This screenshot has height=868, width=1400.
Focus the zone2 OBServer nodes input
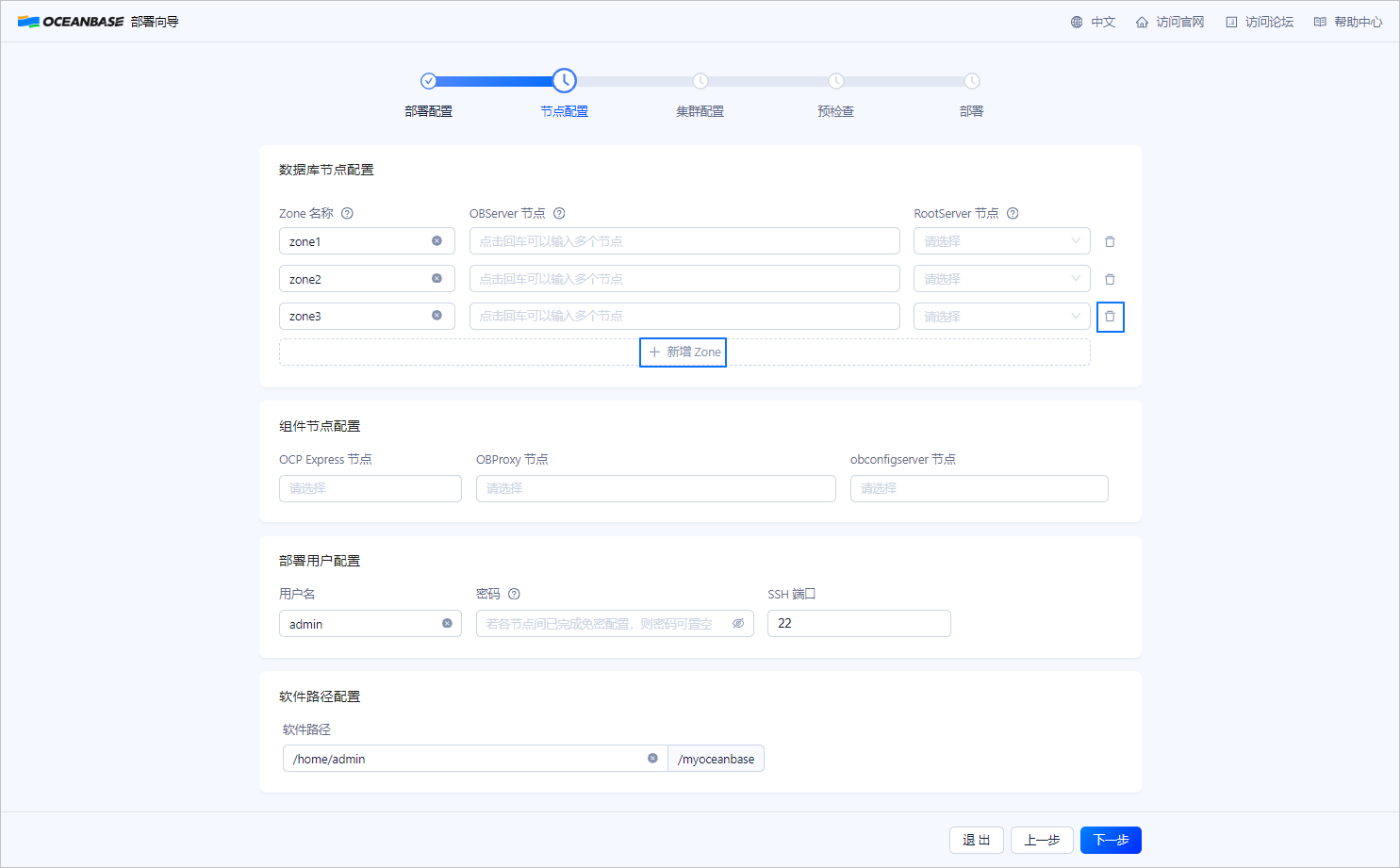coord(684,279)
